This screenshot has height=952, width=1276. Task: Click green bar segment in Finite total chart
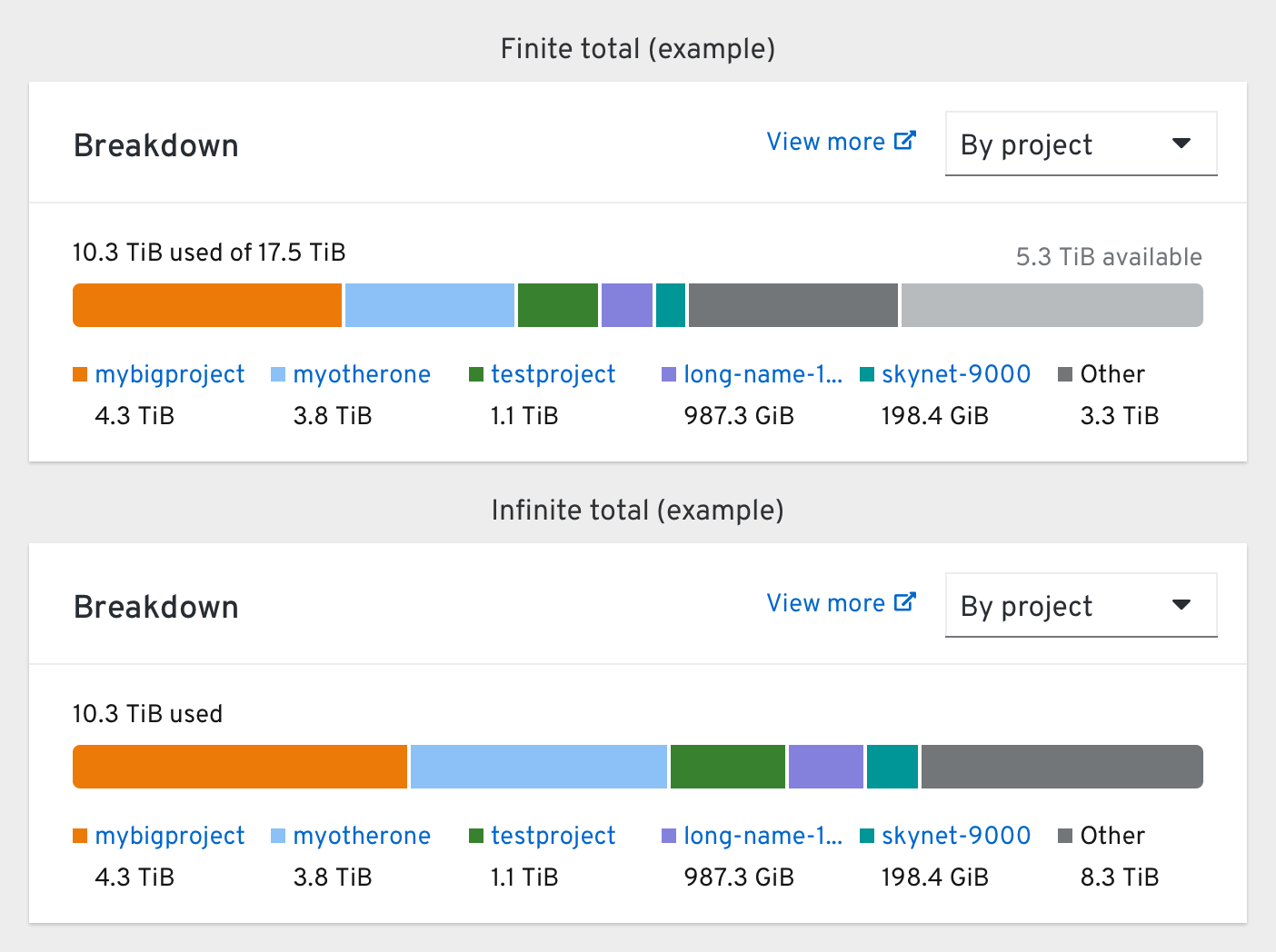coord(558,305)
